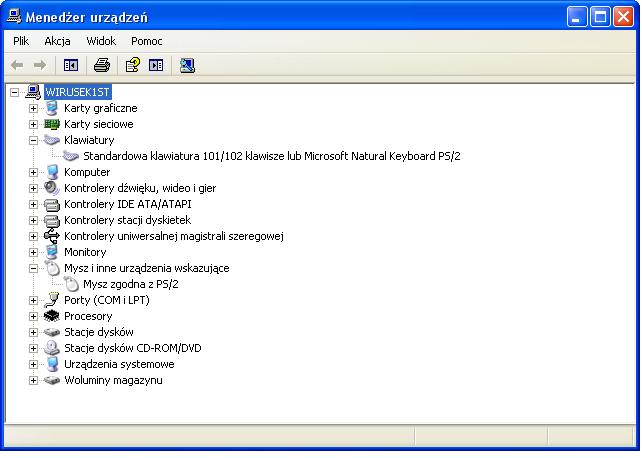Image resolution: width=642 pixels, height=458 pixels.
Task: Expand the Urządzenia systemowe node
Action: coord(33,364)
